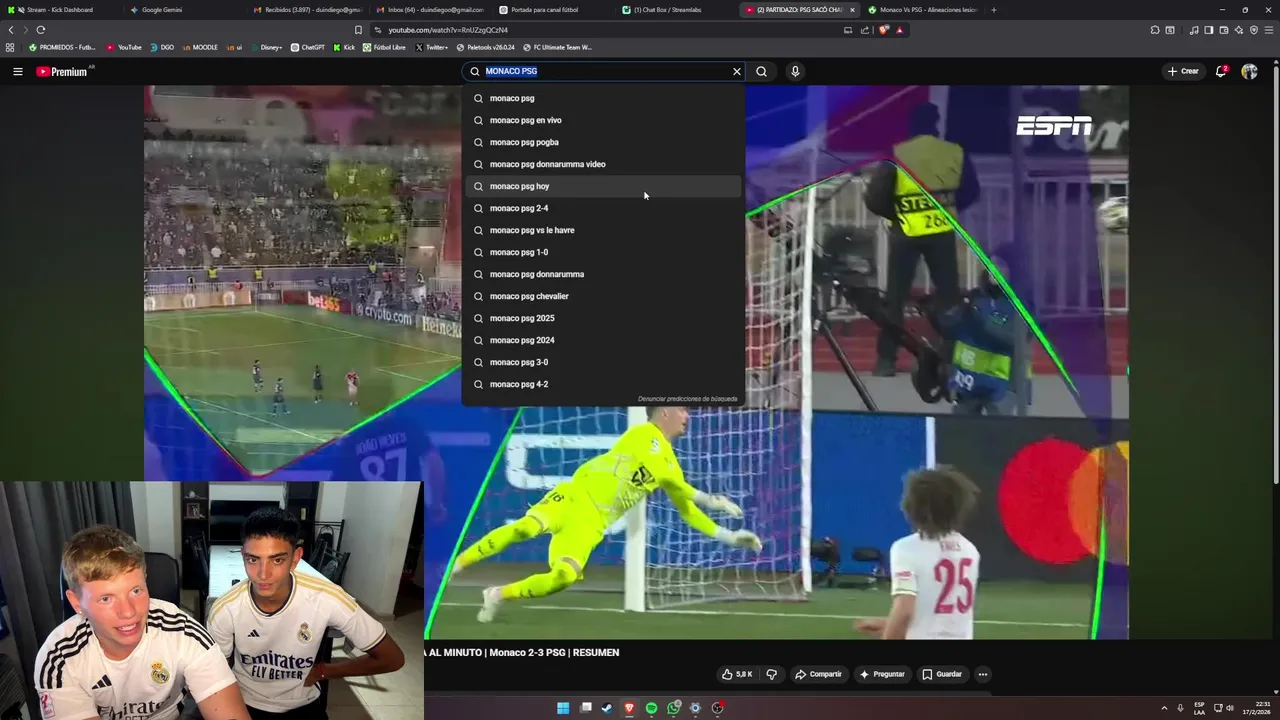The width and height of the screenshot is (1280, 720).
Task: Choose suggestion 'monaco psg 2024'
Action: click(603, 340)
